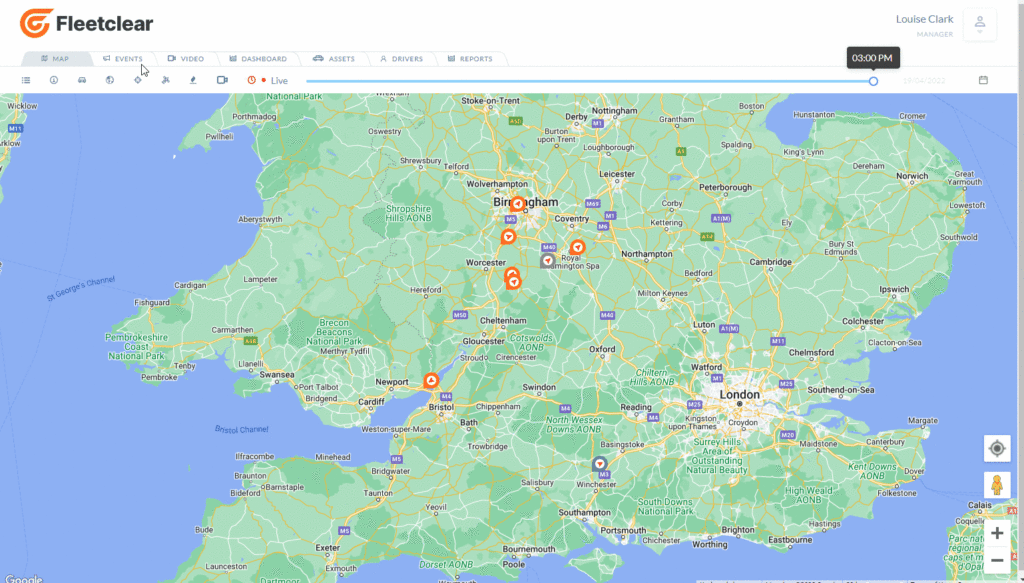Viewport: 1024px width, 583px height.
Task: Click the car vehicle filter icon
Action: click(x=82, y=80)
